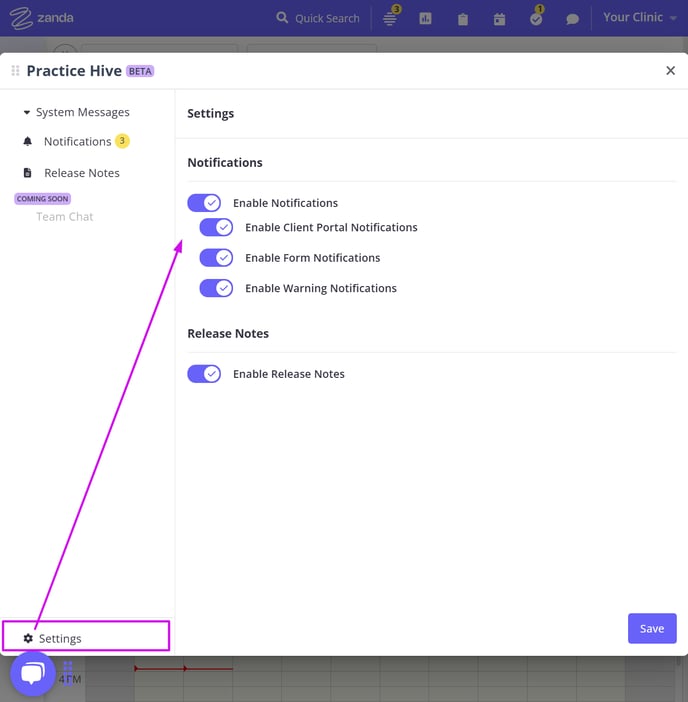Toggle Enable Client Portal Notifications switch
This screenshot has width=688, height=702.
click(216, 227)
